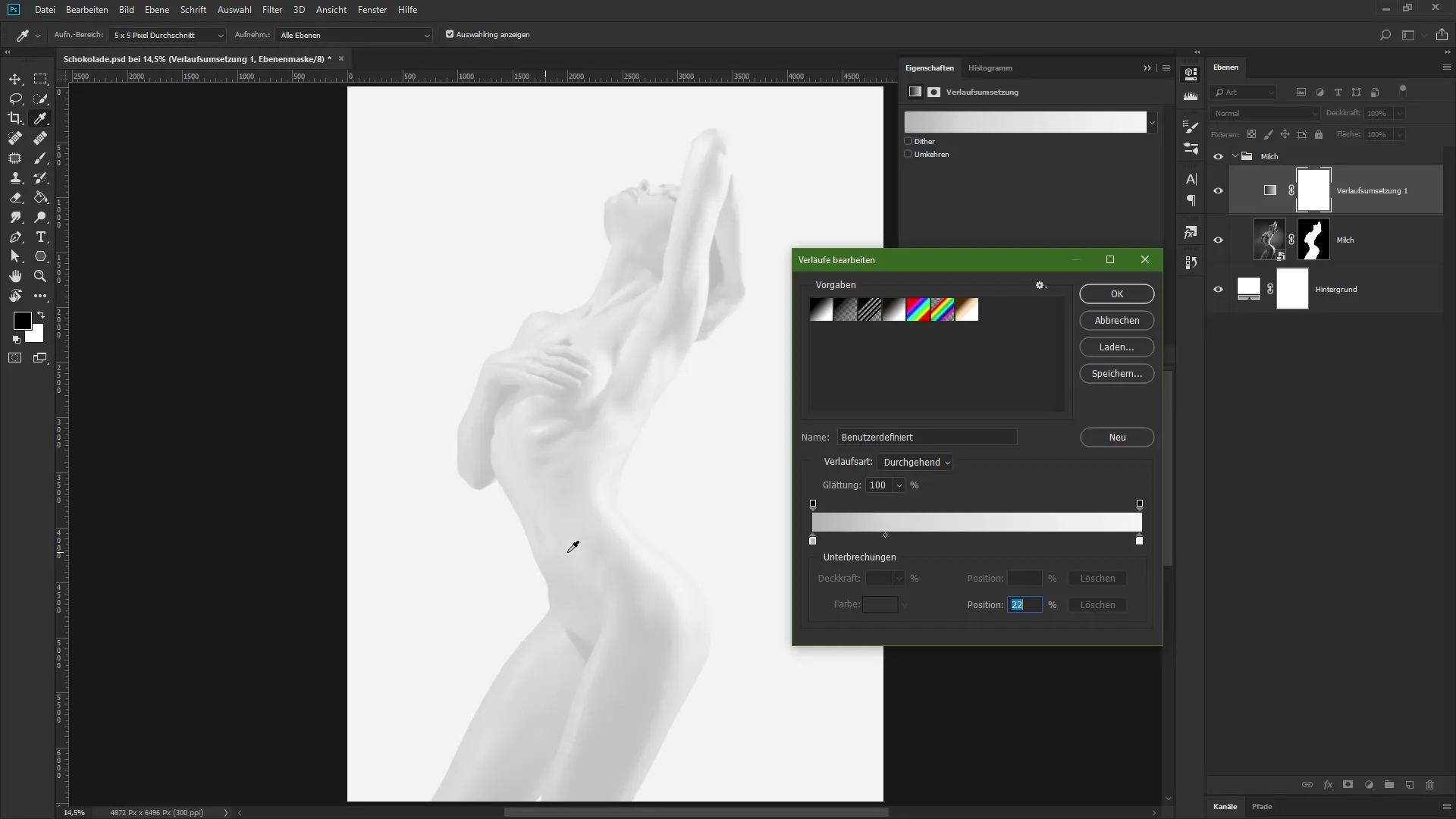This screenshot has width=1456, height=819.
Task: Expand the Eigenschaften panel double arrows
Action: (1147, 67)
